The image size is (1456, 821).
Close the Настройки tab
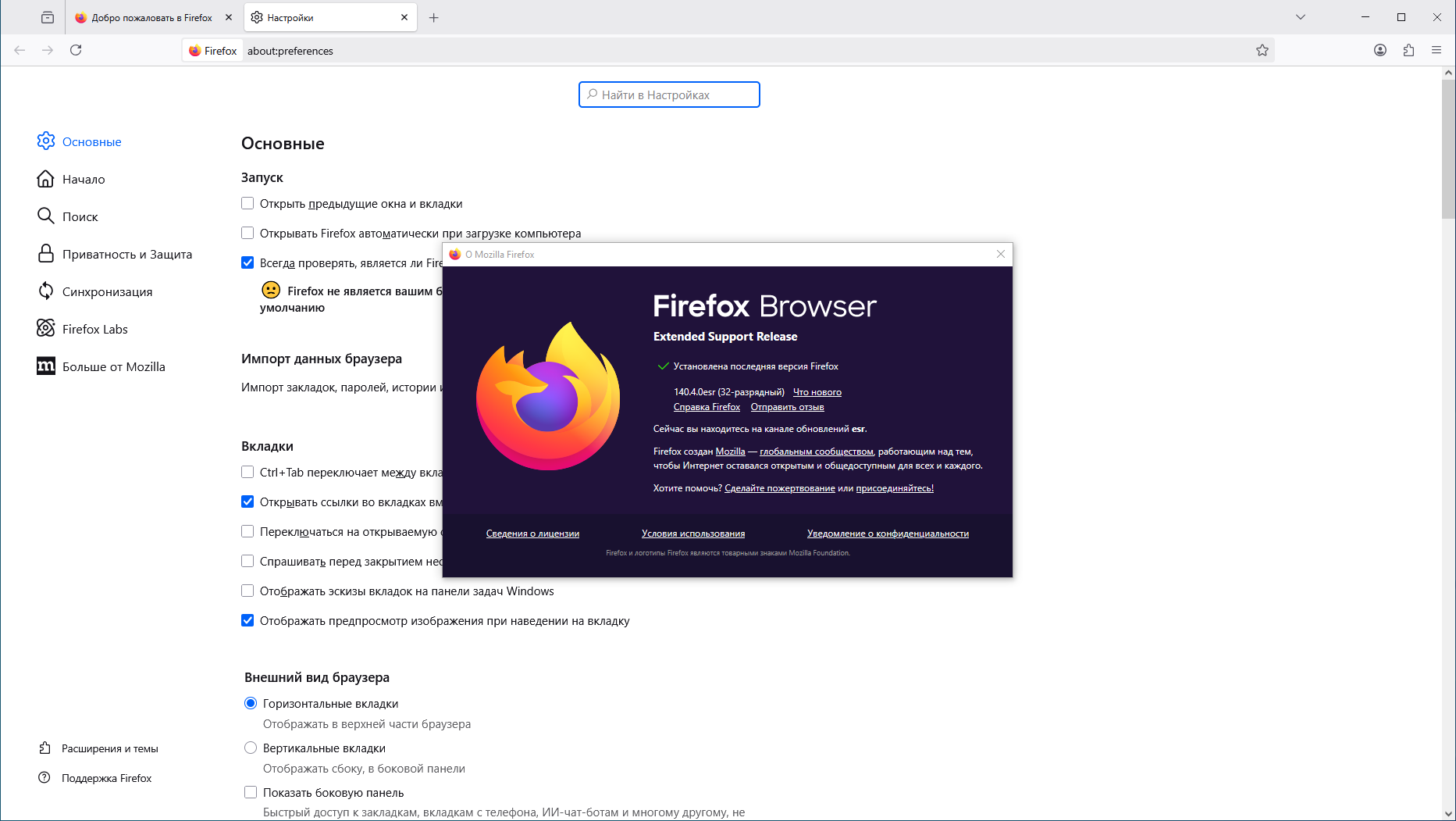[404, 17]
